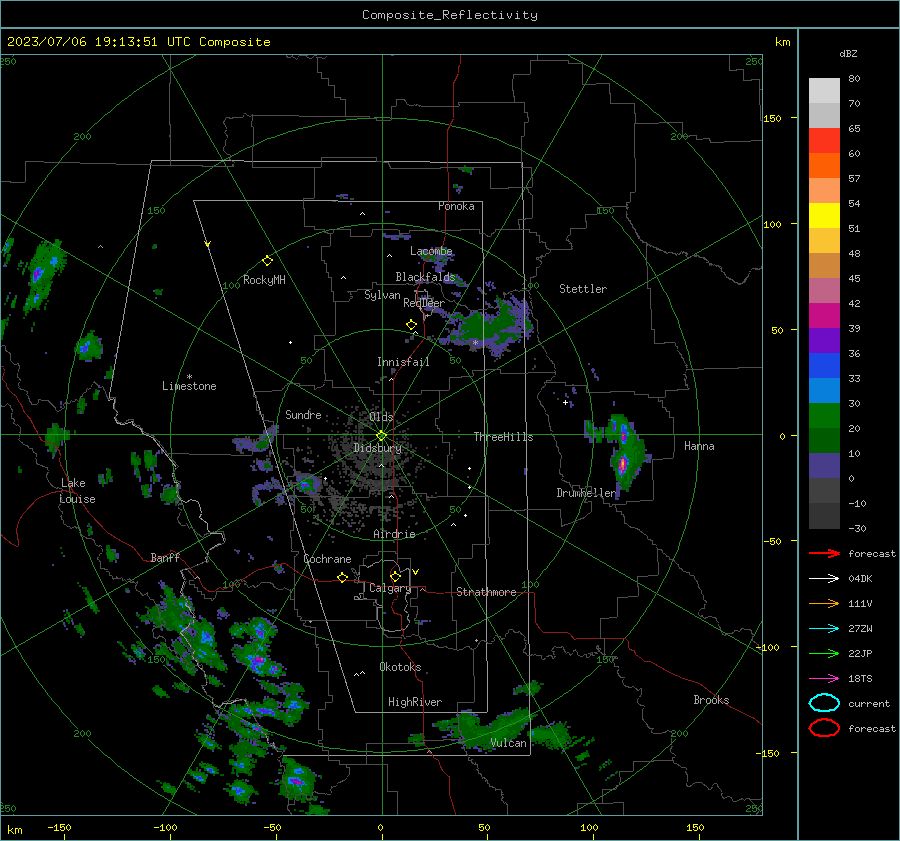Screen dimensions: 900x841
Task: Click the cyan 27ZW arrow icon
Action: point(824,629)
